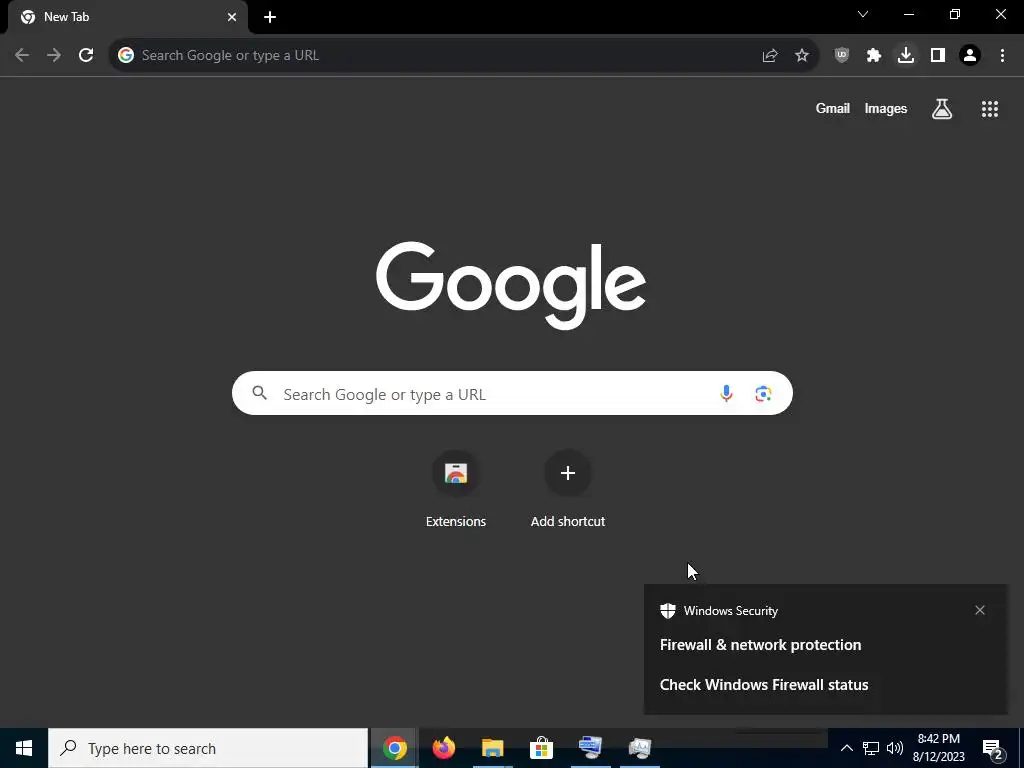The width and height of the screenshot is (1024, 768).
Task: Open a new tab with plus button
Action: pos(270,17)
